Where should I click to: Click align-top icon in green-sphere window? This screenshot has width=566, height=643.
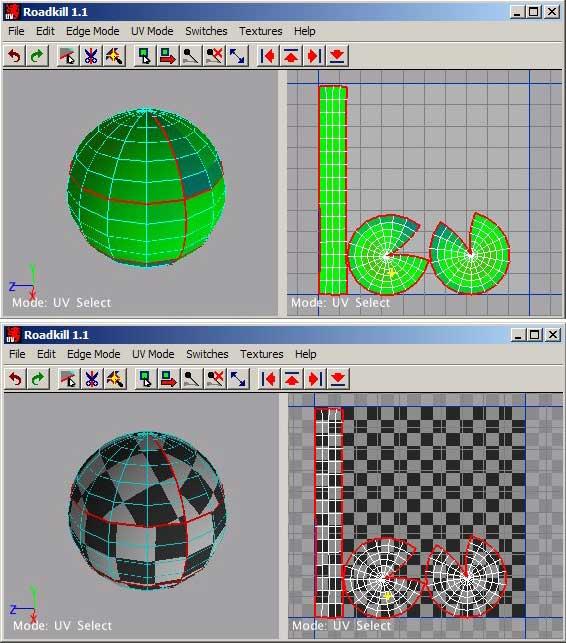[x=291, y=55]
